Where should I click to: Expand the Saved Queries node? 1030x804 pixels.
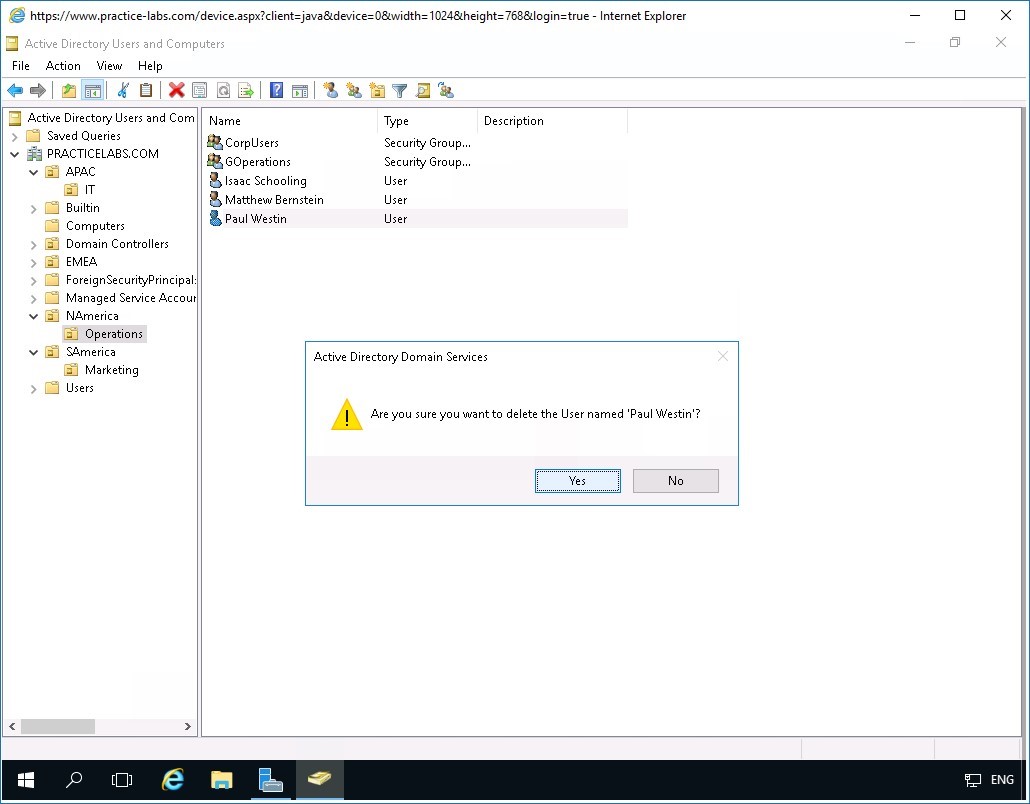14,137
